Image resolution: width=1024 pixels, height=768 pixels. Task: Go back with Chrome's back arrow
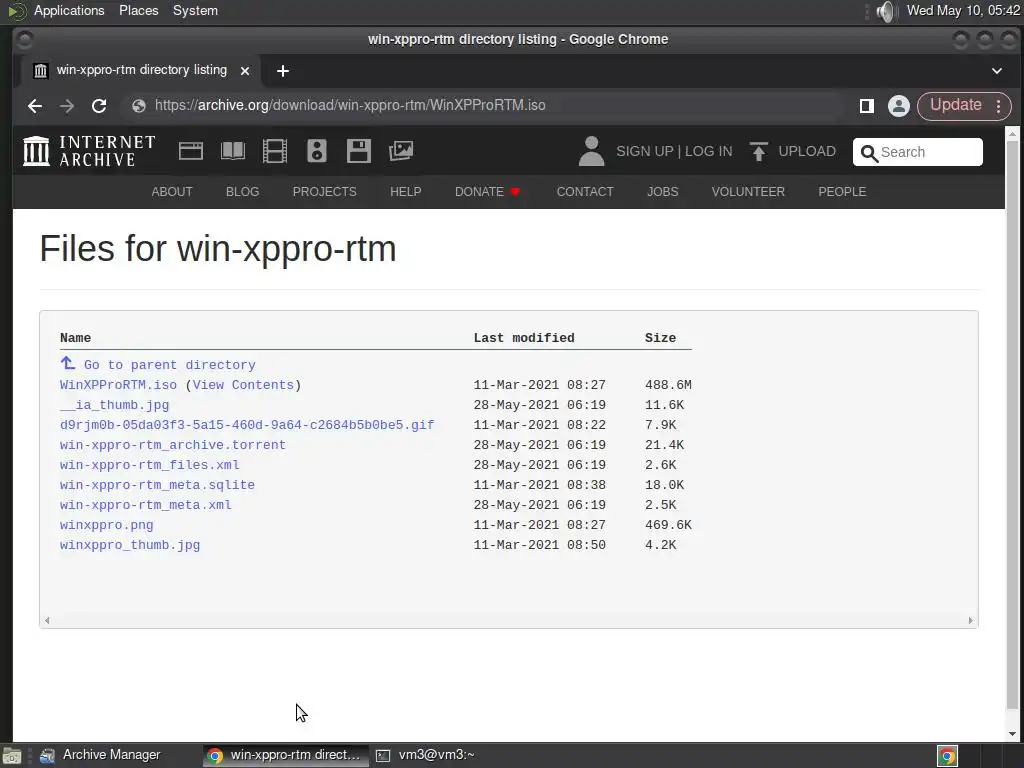click(x=35, y=106)
